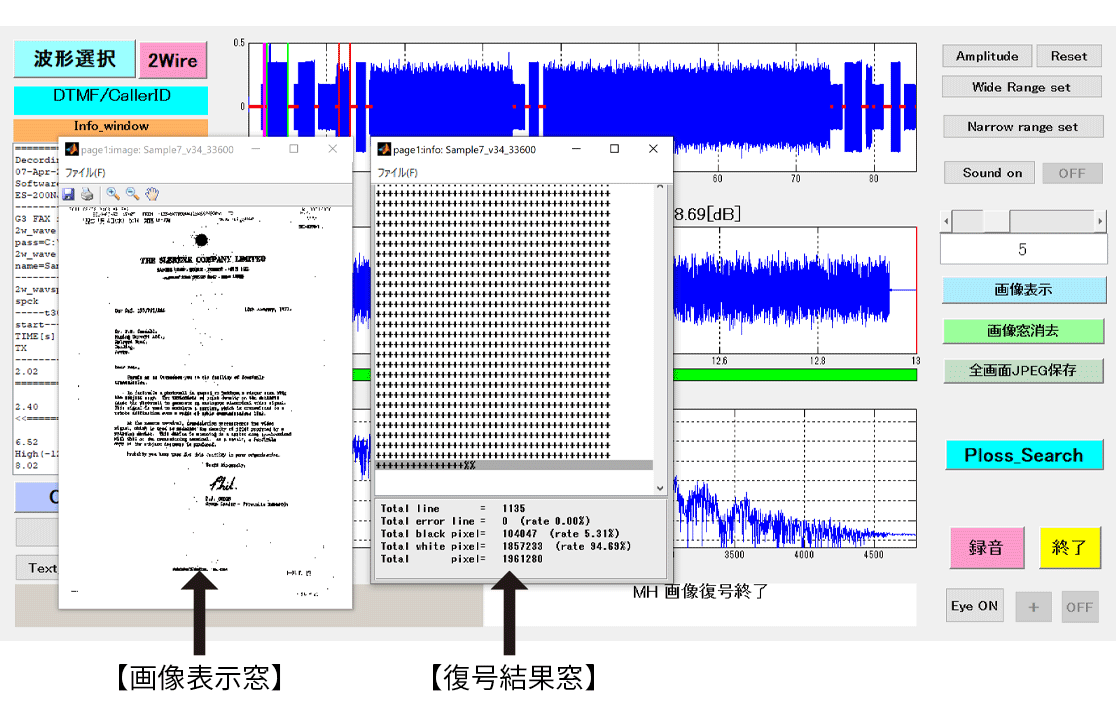This screenshot has height=720, width=1116.
Task: Click 'Total line = 1135' text
Action: (x=453, y=509)
